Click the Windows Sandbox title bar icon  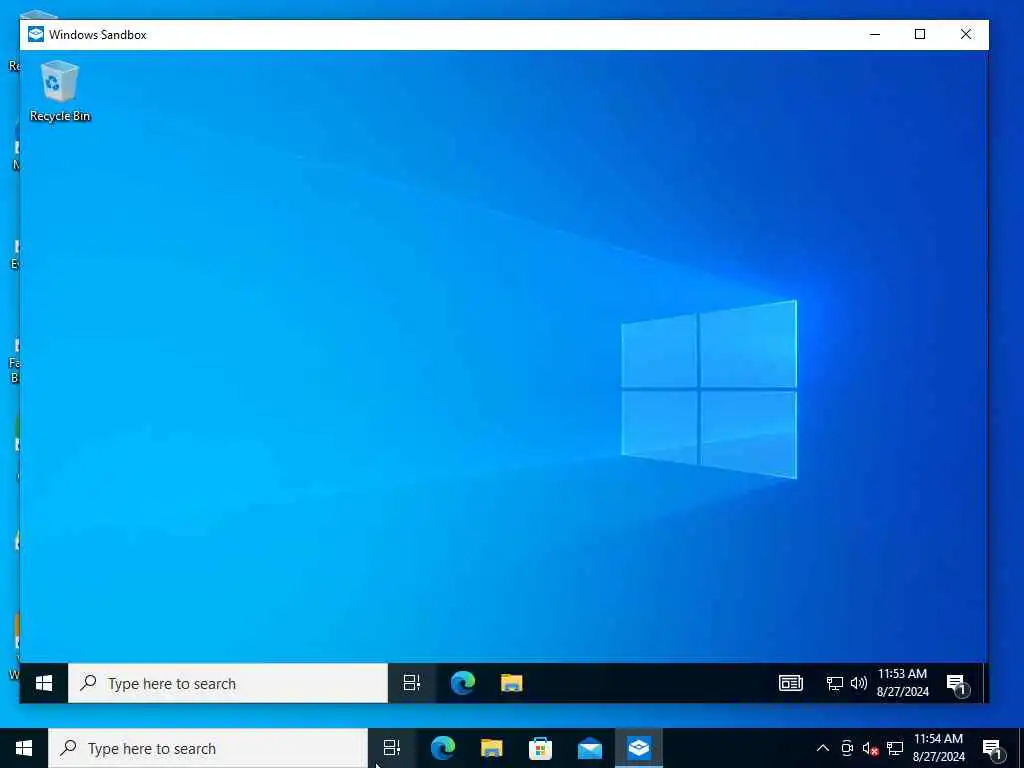point(36,34)
